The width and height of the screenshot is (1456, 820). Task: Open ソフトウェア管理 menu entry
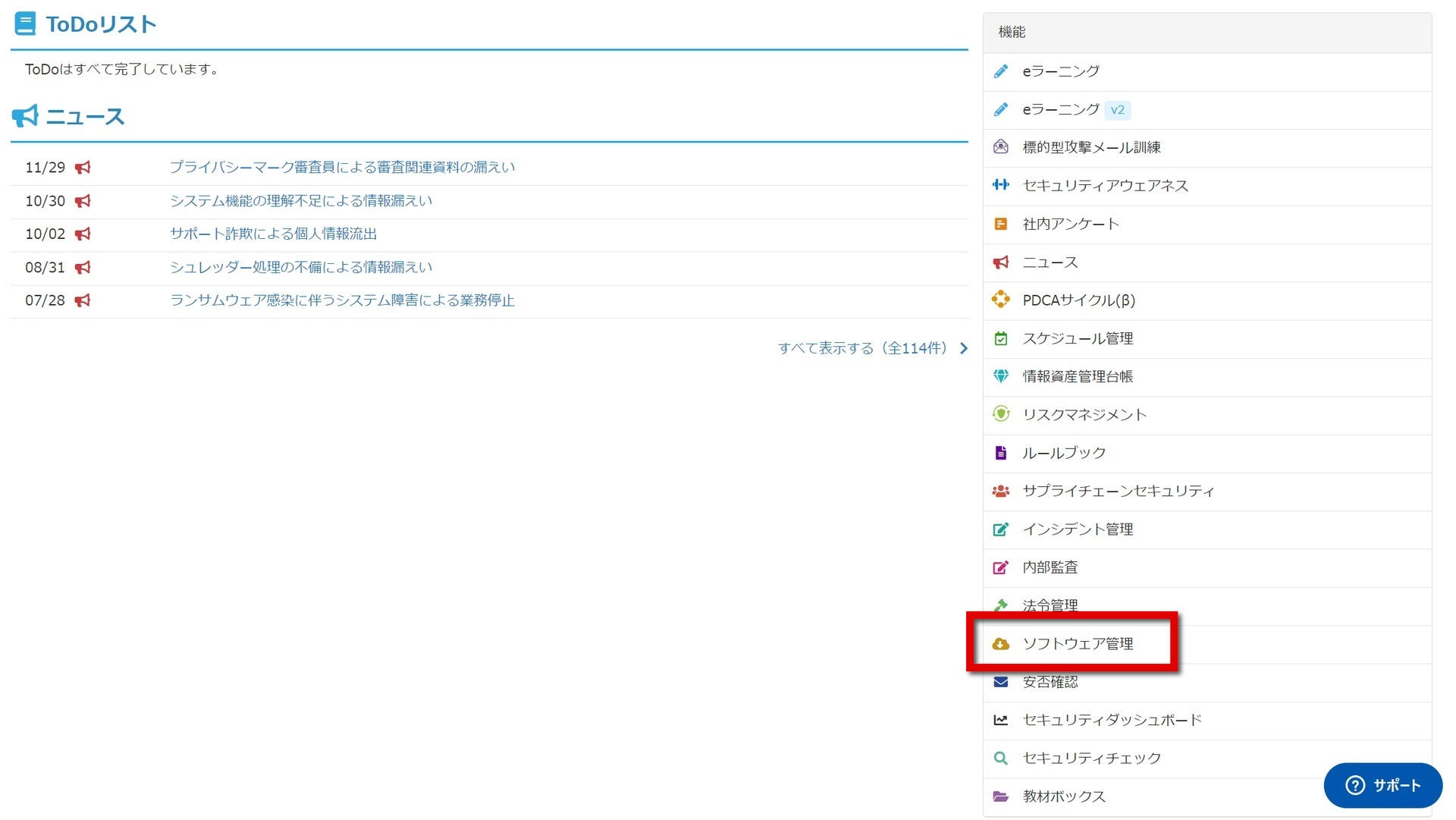point(1207,644)
